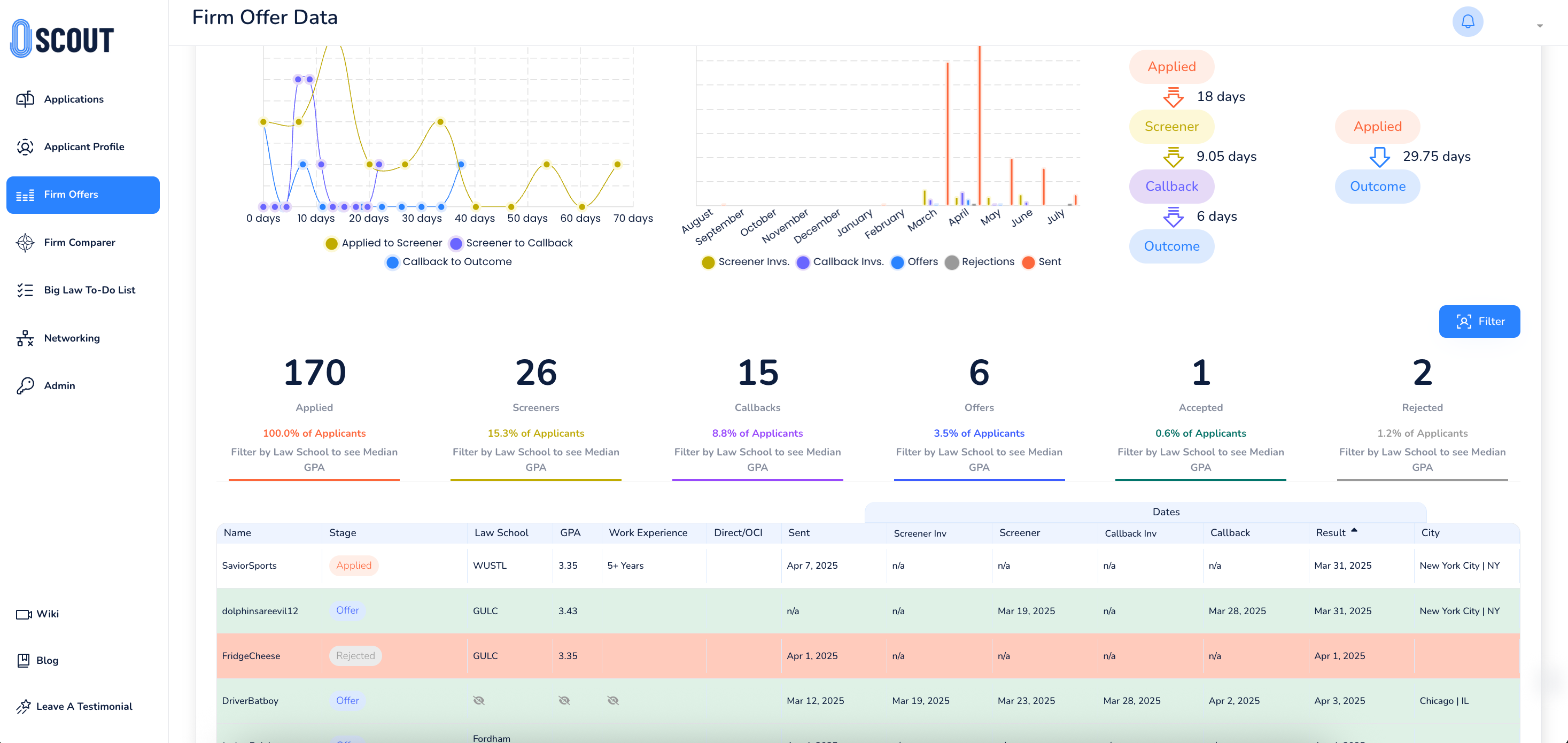Open the Firm Offers menu item

coord(83,195)
